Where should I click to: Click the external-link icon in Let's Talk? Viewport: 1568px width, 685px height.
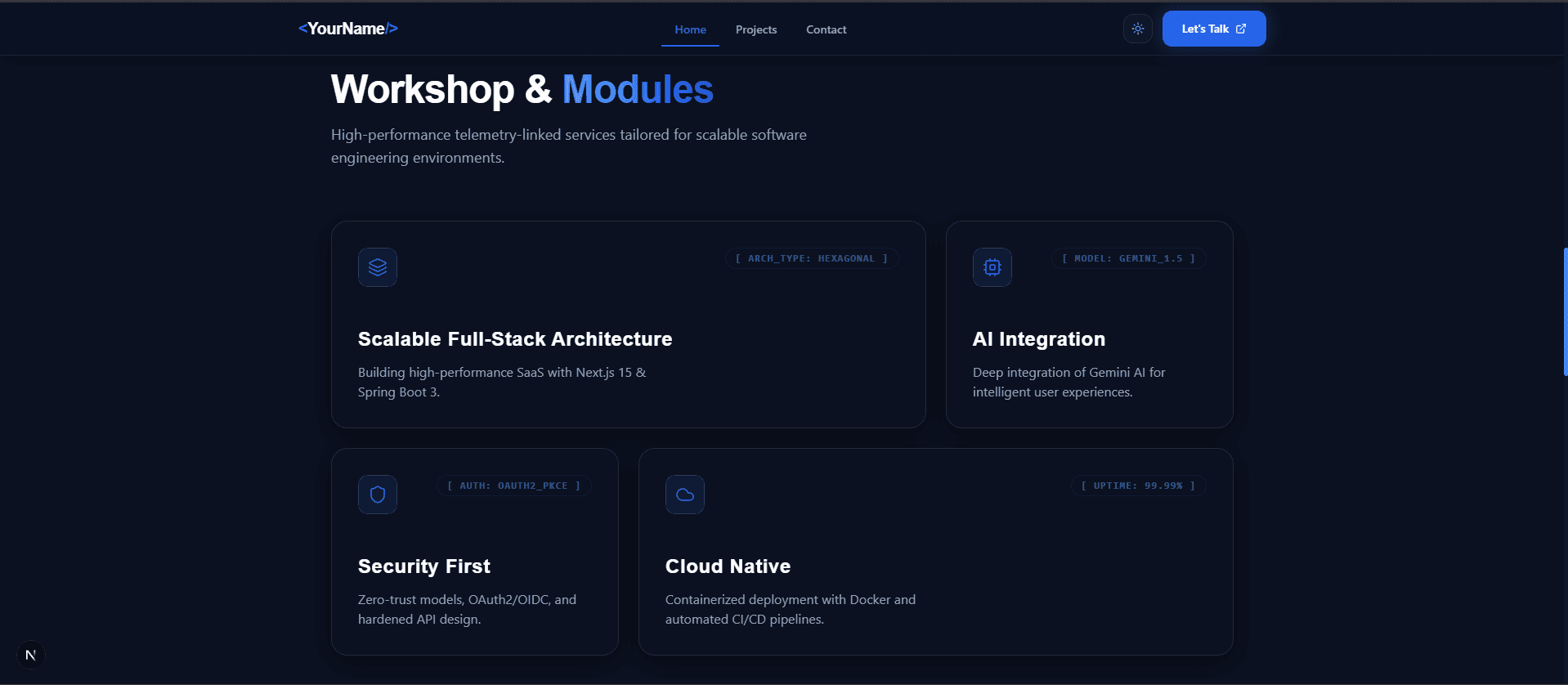click(1241, 29)
